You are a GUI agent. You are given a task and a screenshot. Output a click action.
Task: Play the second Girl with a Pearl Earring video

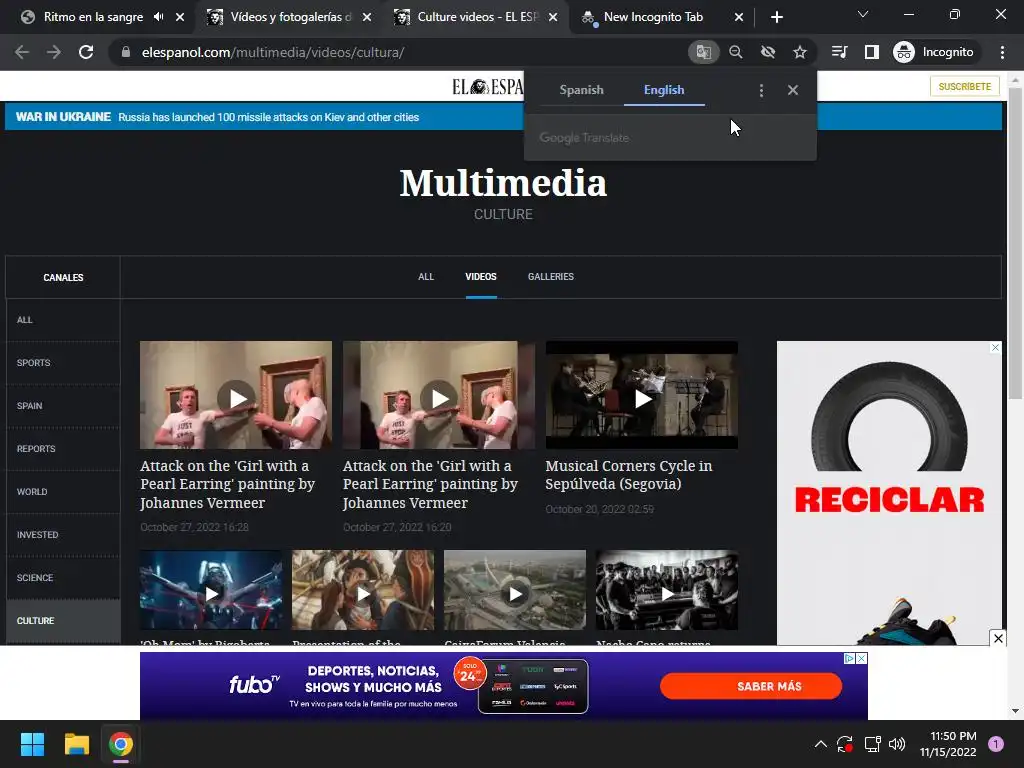[439, 396]
